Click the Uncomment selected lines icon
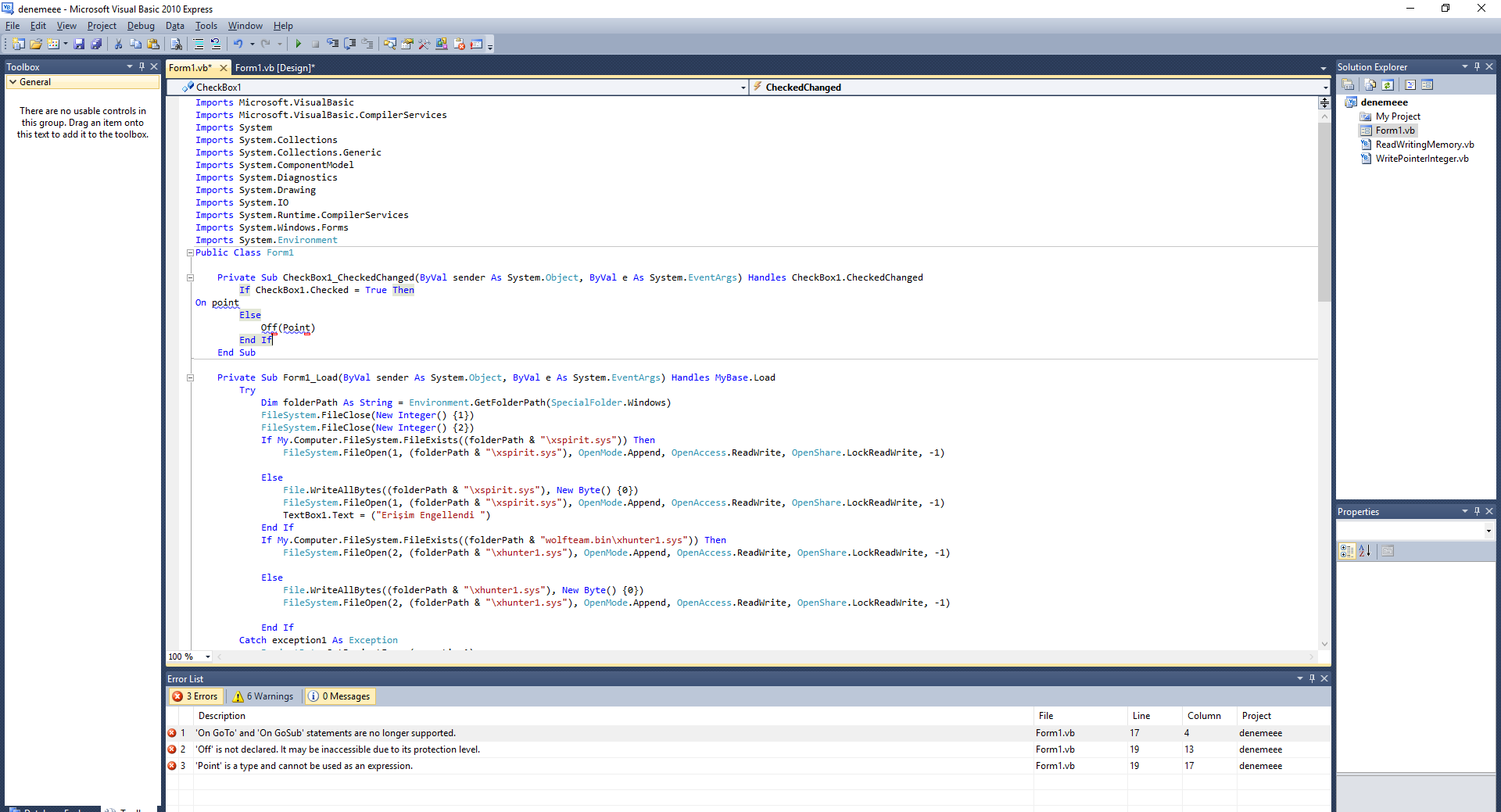 click(x=216, y=45)
